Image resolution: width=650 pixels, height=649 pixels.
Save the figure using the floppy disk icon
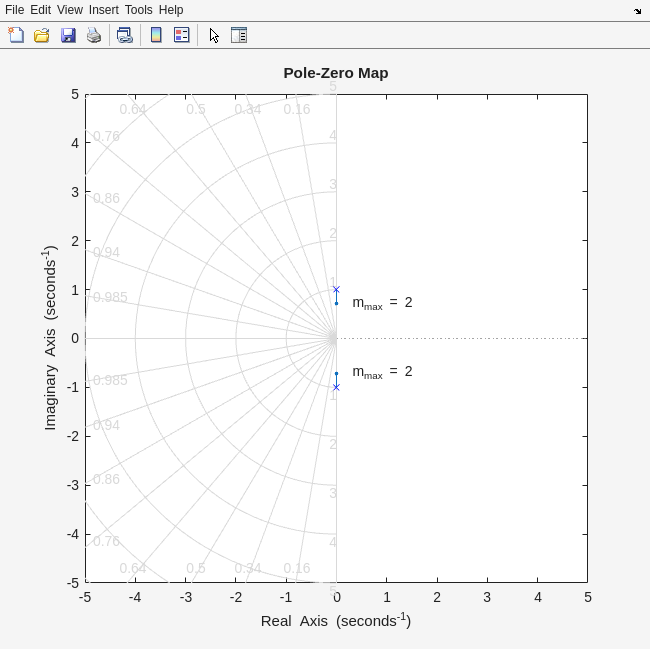(68, 35)
